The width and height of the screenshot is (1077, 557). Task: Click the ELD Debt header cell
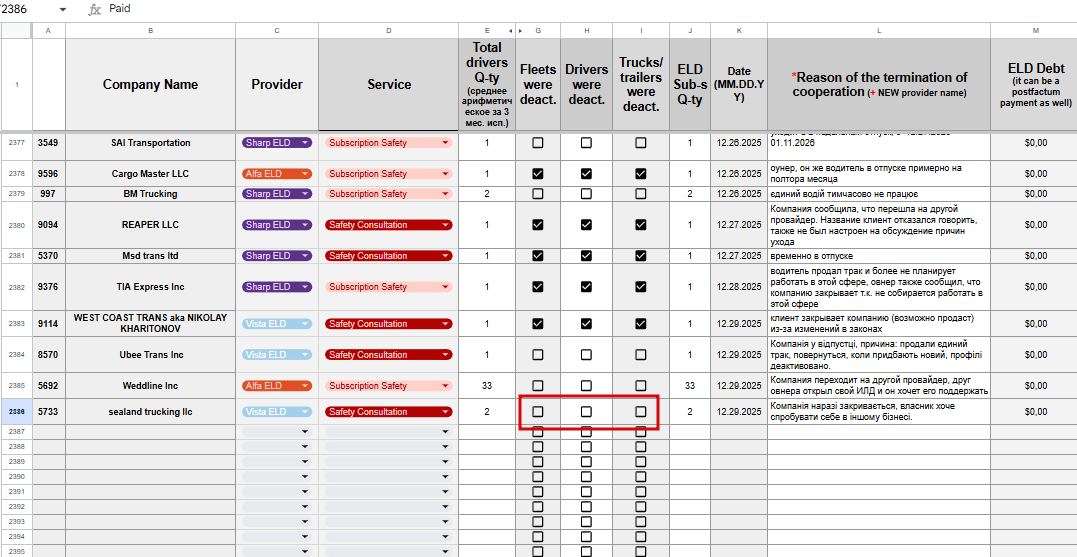[x=1034, y=84]
